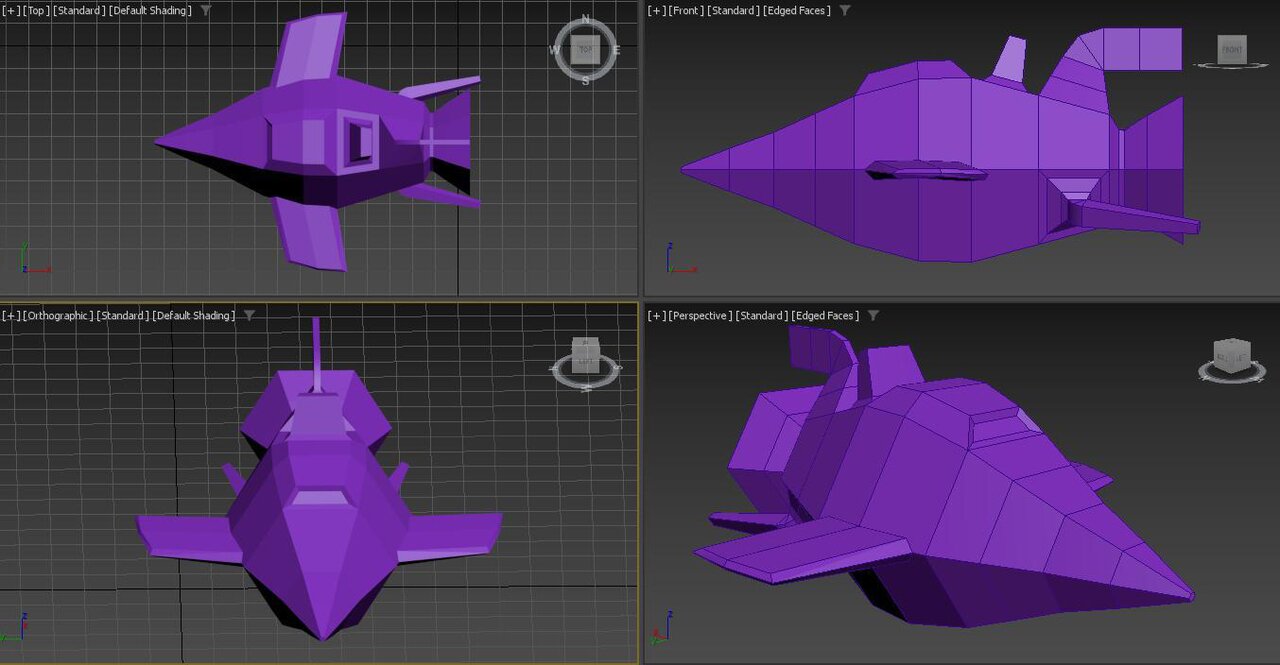1280x665 pixels.
Task: Click the N compass marker on Top ViewCube
Action: [586, 20]
